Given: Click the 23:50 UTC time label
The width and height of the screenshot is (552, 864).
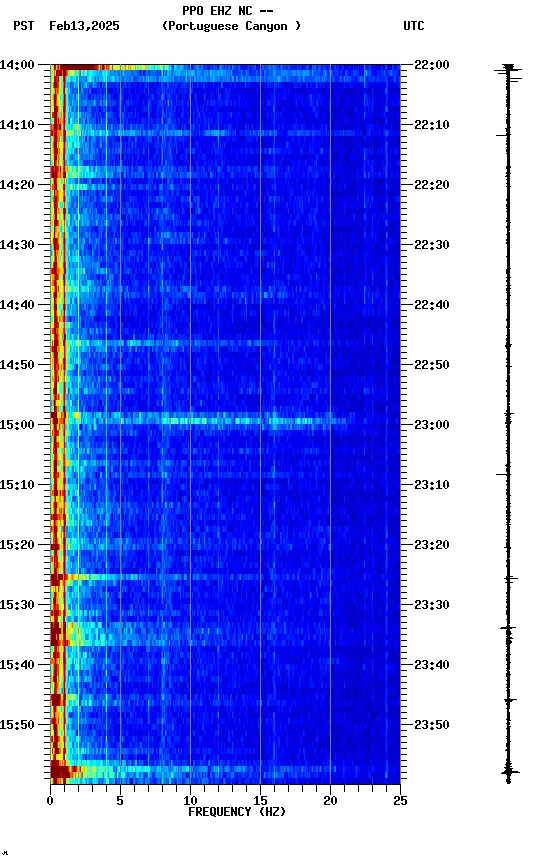Looking at the screenshot, I should pyautogui.click(x=432, y=726).
